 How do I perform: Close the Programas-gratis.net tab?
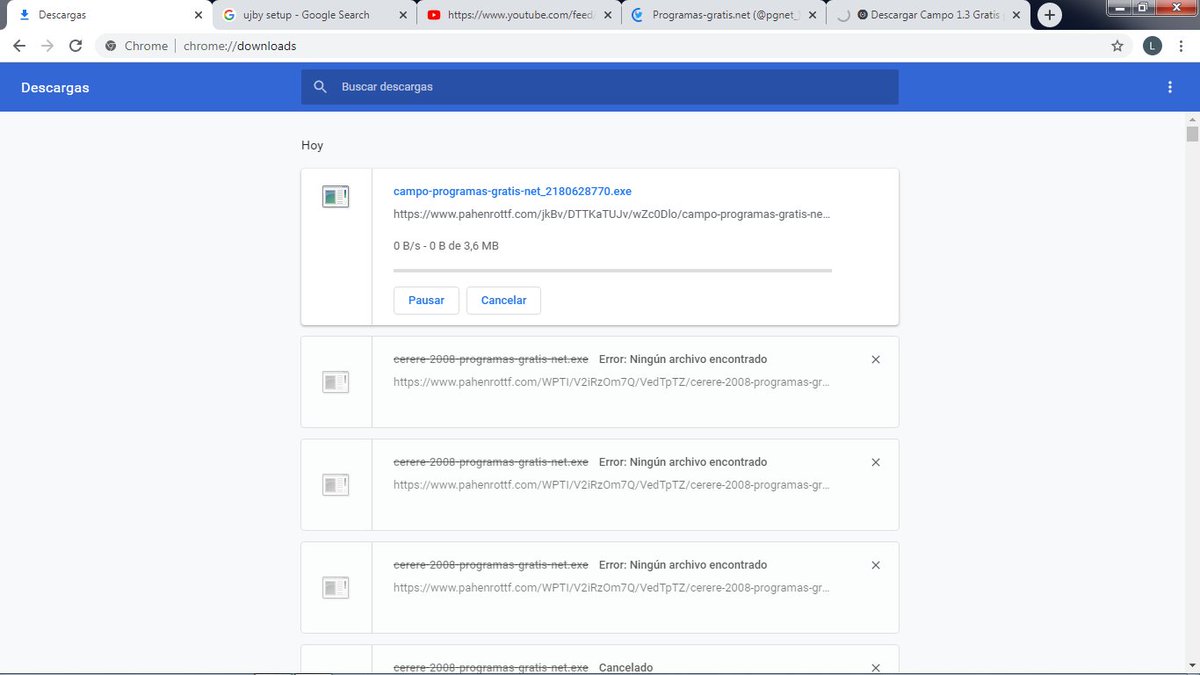(813, 15)
